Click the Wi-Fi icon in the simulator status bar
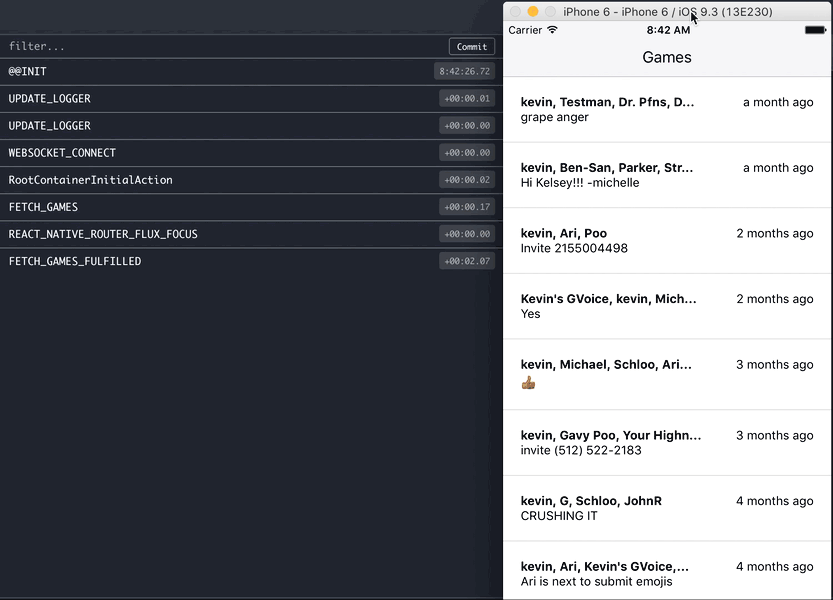 pos(552,30)
